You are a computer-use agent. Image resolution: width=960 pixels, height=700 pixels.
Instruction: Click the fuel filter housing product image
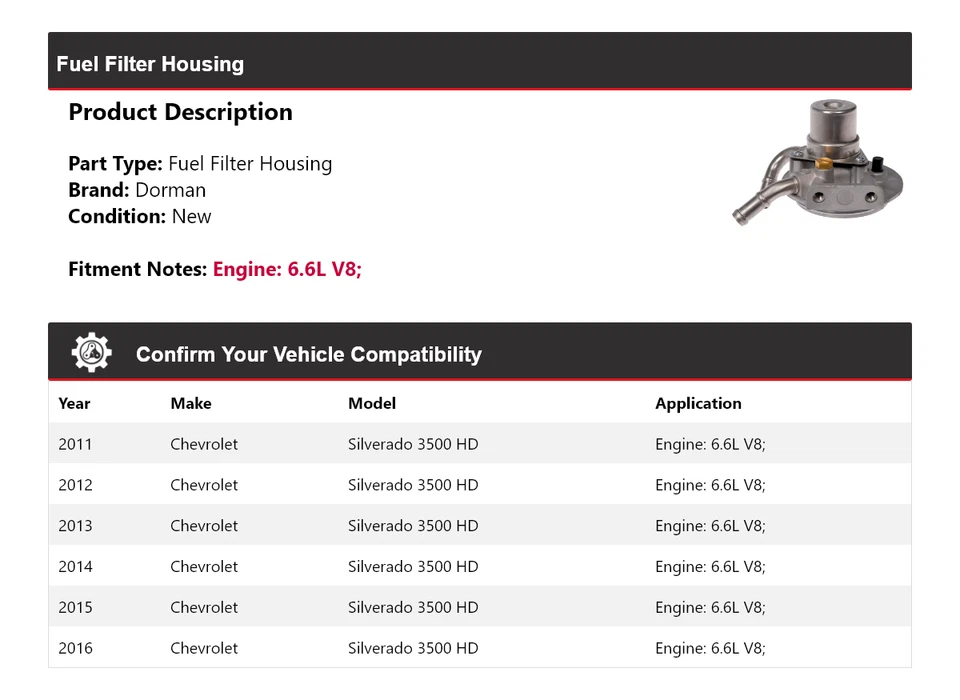click(817, 162)
